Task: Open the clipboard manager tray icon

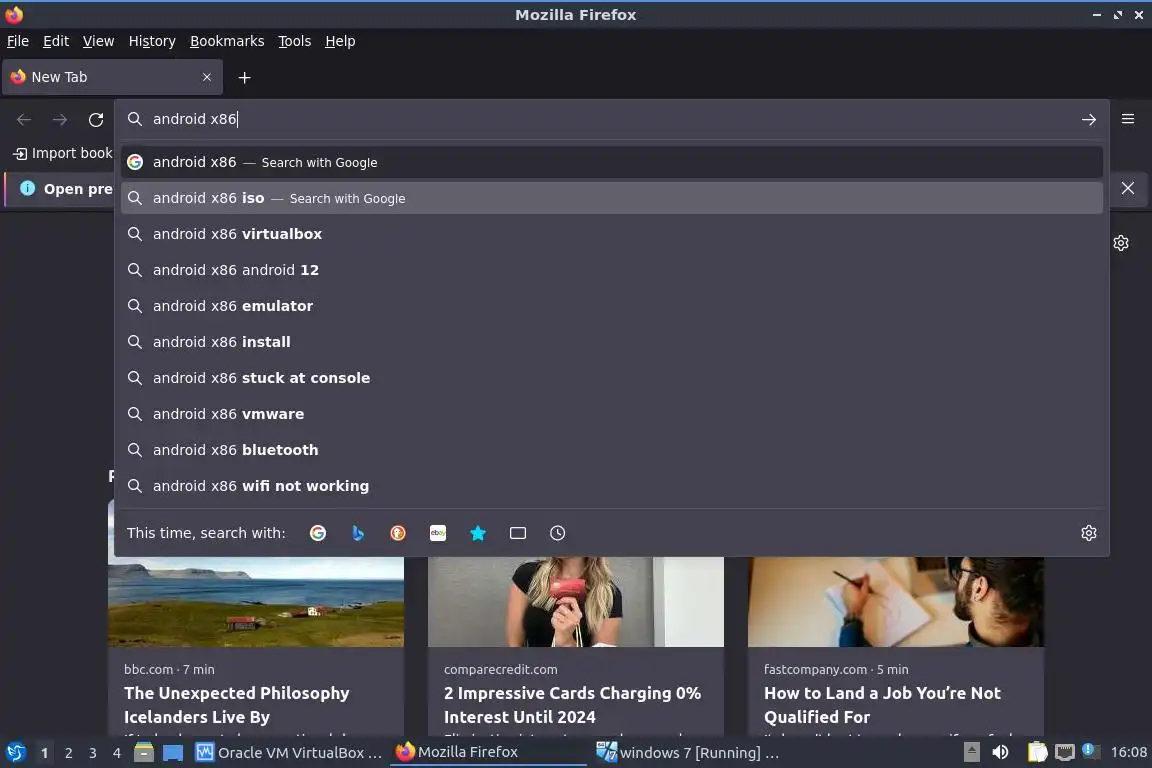Action: 1037,753
